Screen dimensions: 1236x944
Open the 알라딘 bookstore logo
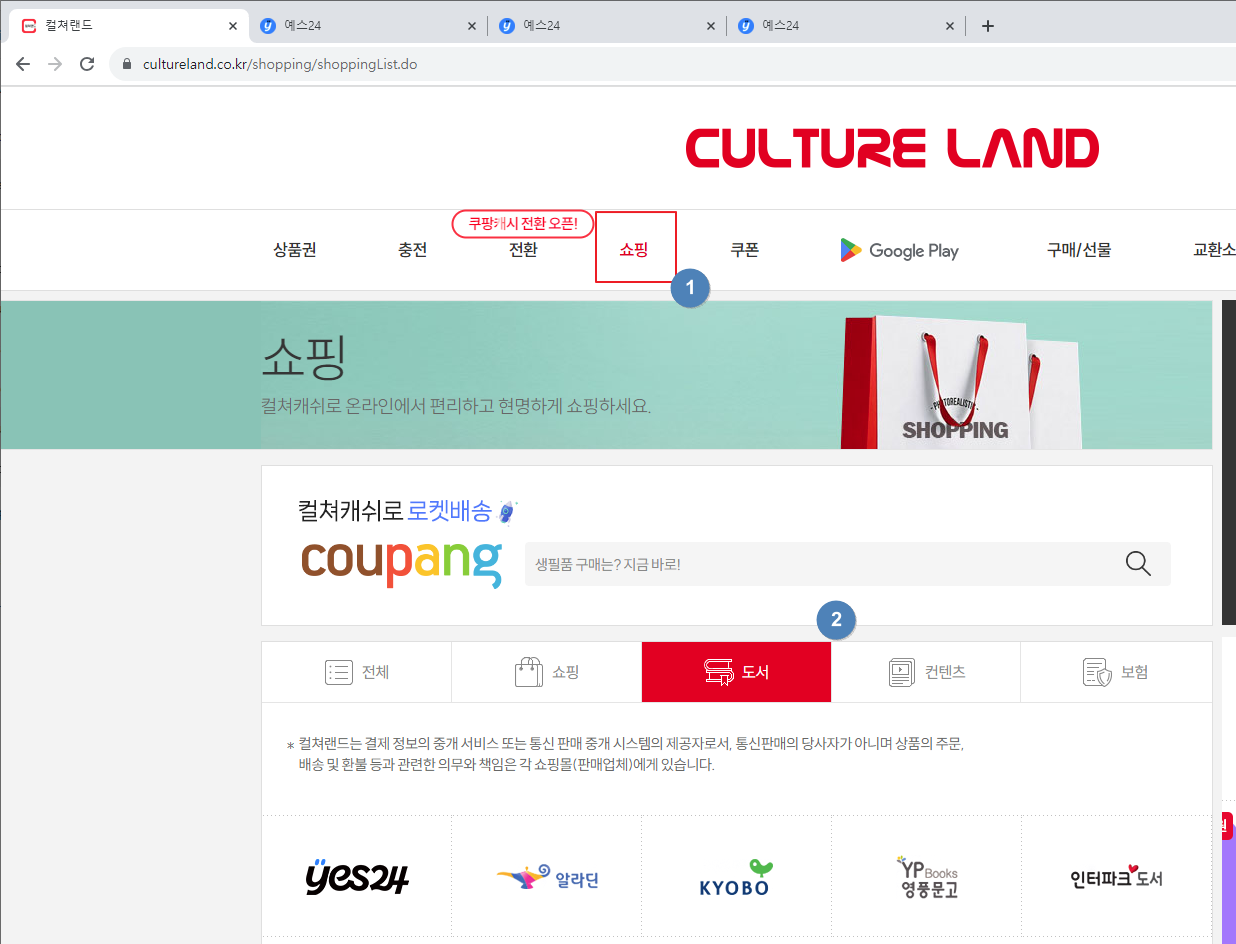coord(547,878)
